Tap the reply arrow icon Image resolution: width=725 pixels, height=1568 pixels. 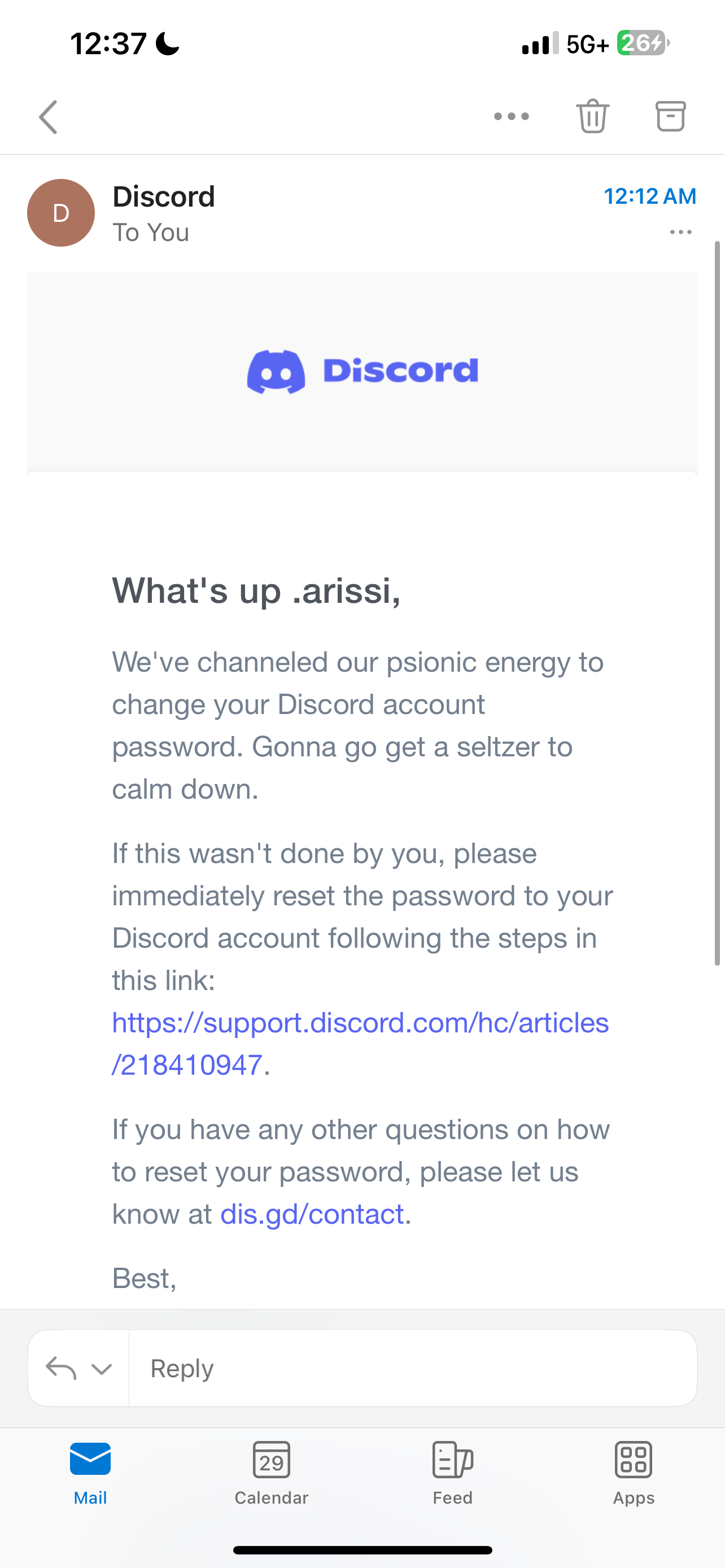[61, 1368]
